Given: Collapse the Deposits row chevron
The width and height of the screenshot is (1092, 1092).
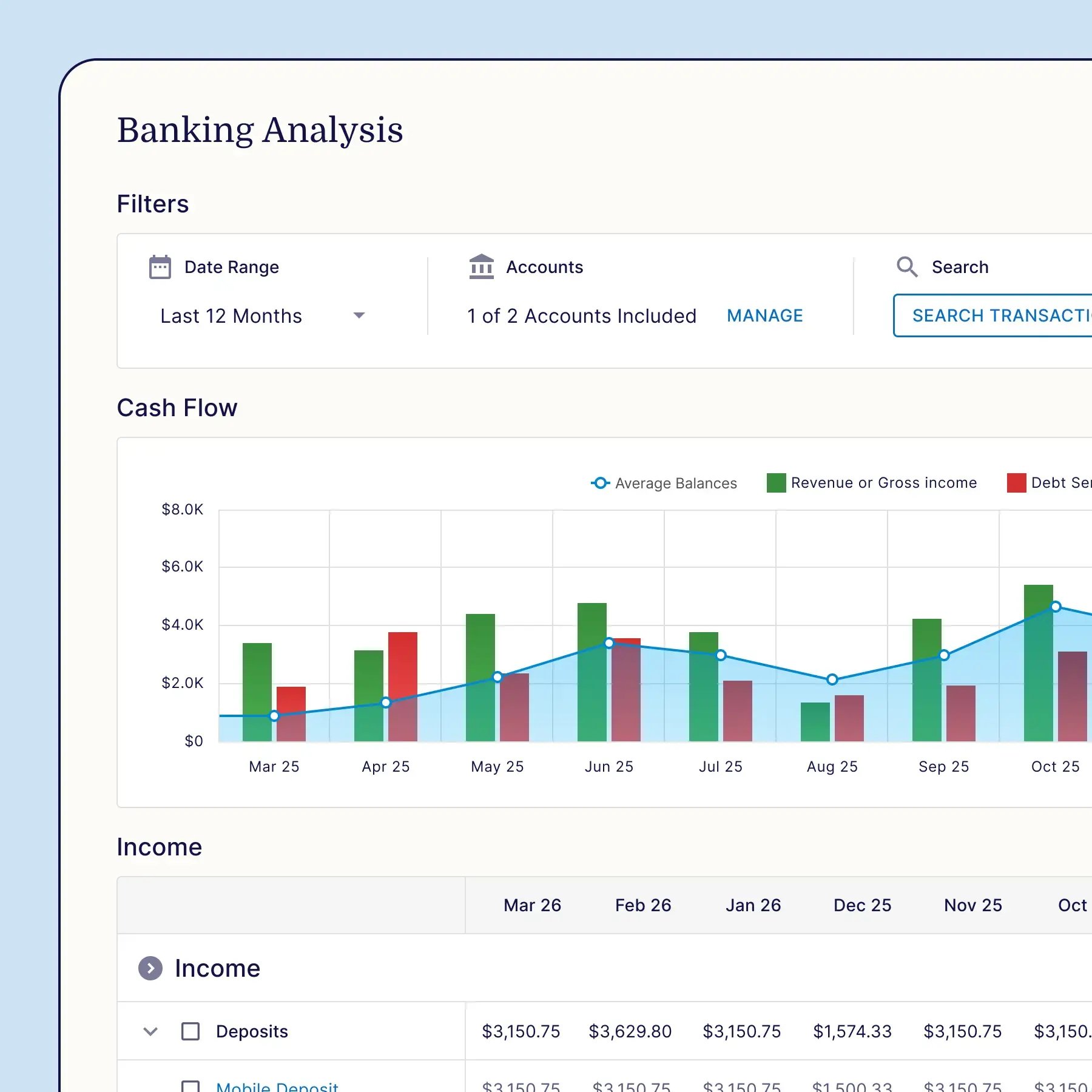Looking at the screenshot, I should (x=150, y=1031).
